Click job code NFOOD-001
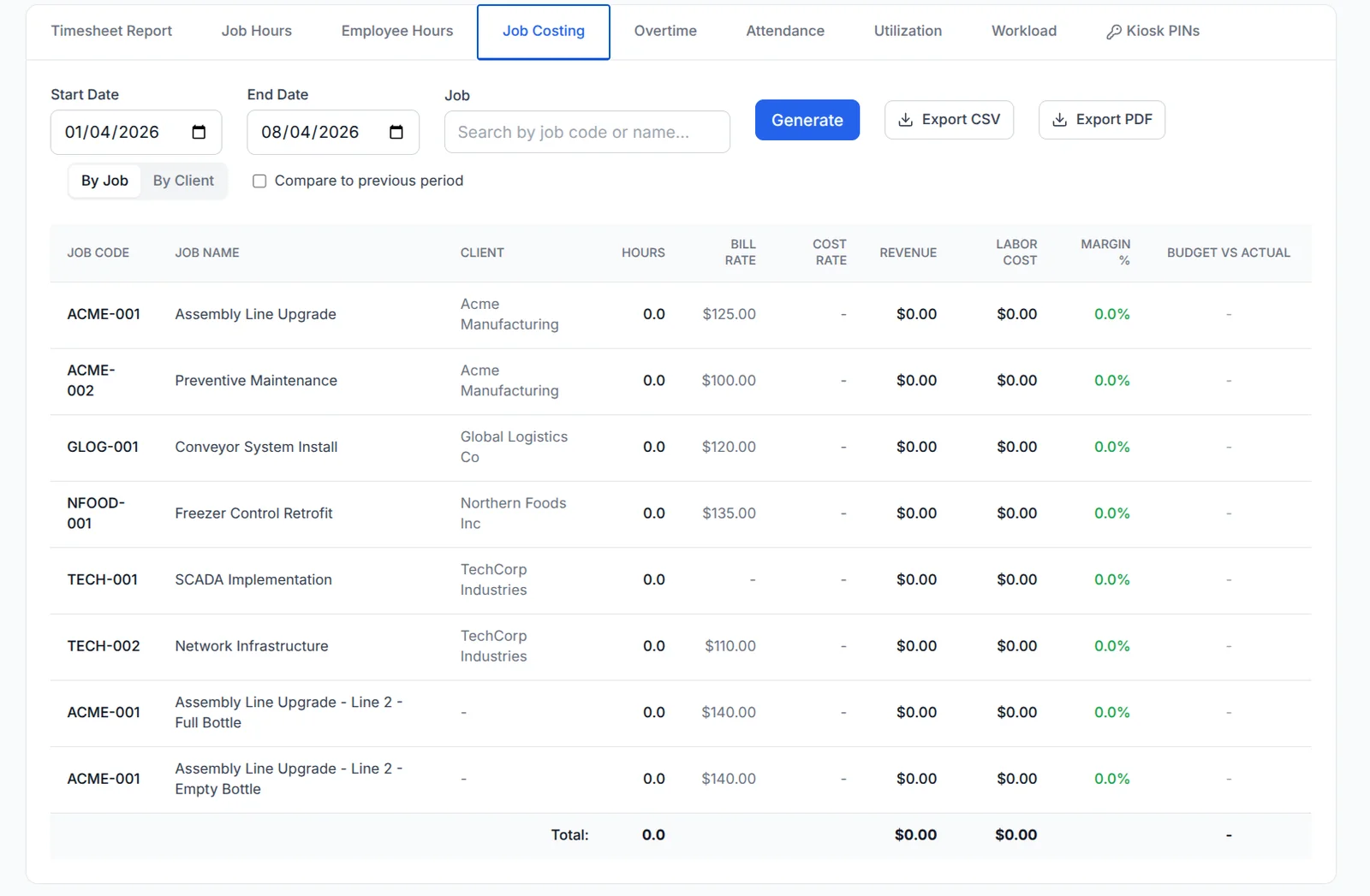The width and height of the screenshot is (1370, 896). pos(96,513)
